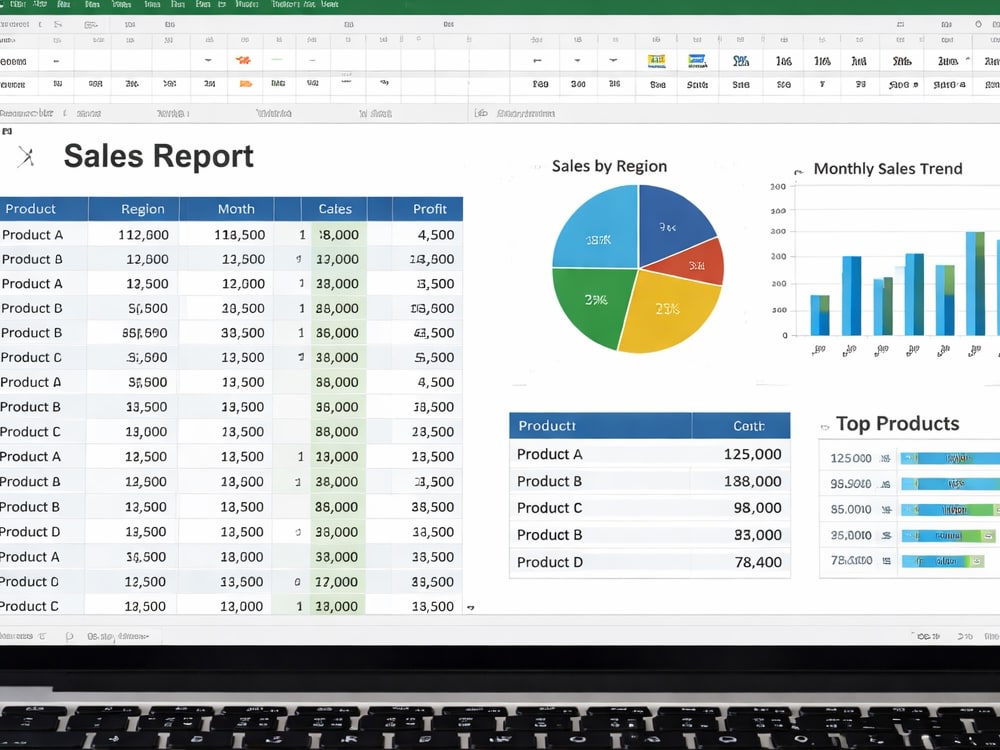Screen dimensions: 1000x750
Task: Click the Sales by Region chart title
Action: (x=609, y=166)
